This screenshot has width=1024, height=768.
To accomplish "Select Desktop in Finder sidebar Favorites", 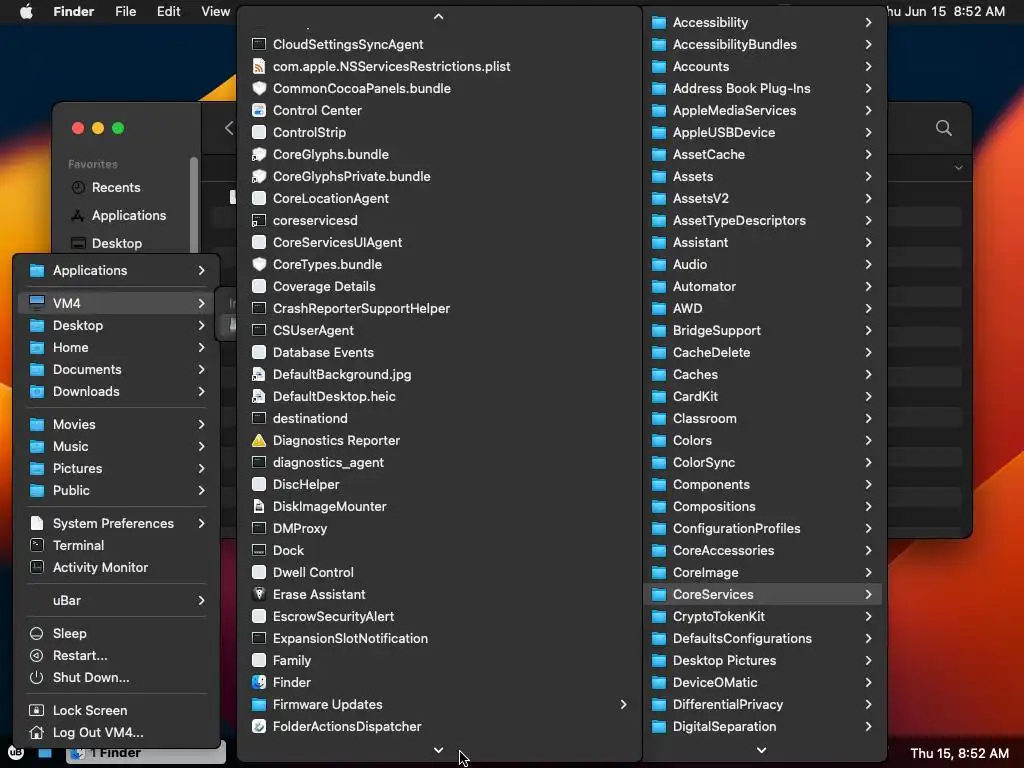I will [x=116, y=243].
